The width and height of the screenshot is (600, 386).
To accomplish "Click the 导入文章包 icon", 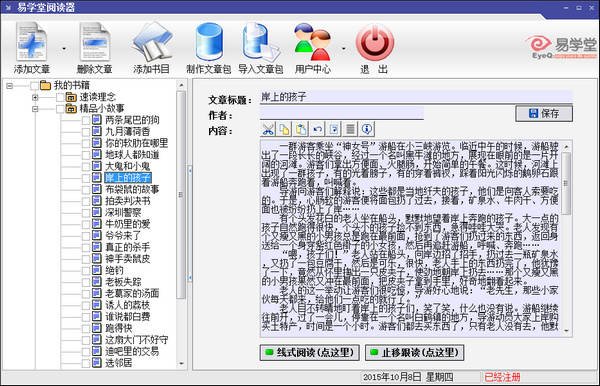I will point(261,41).
